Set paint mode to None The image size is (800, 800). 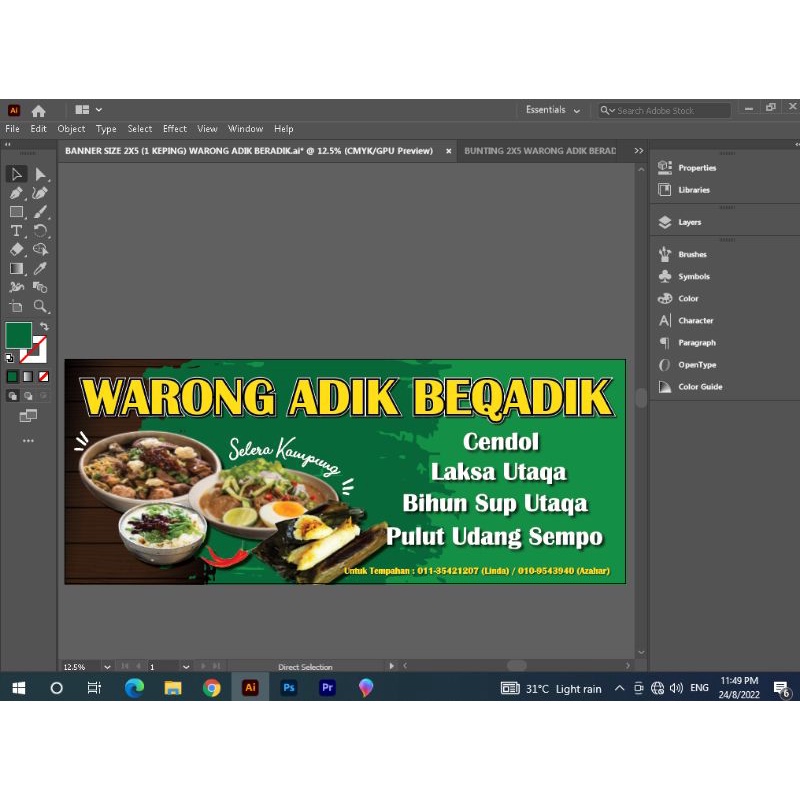click(43, 376)
